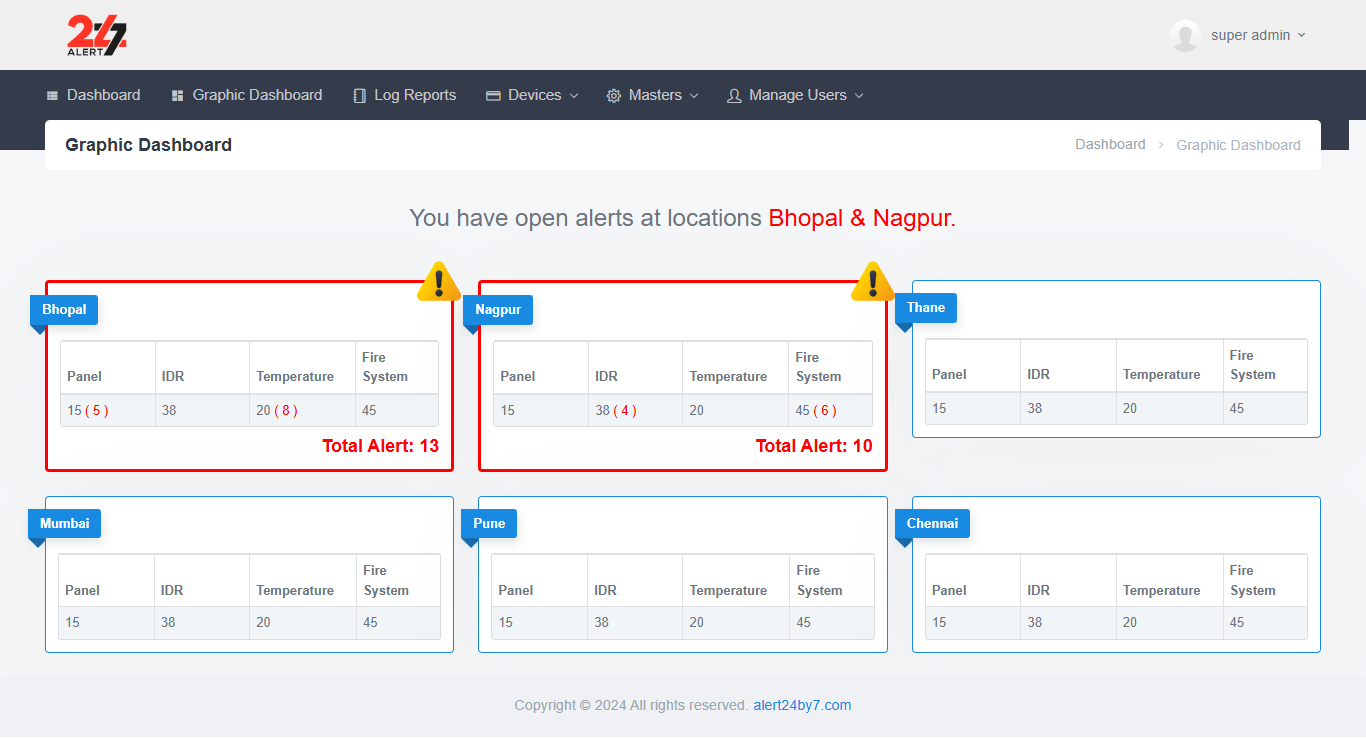The width and height of the screenshot is (1366, 738).
Task: Click the user avatar image
Action: pos(1185,35)
